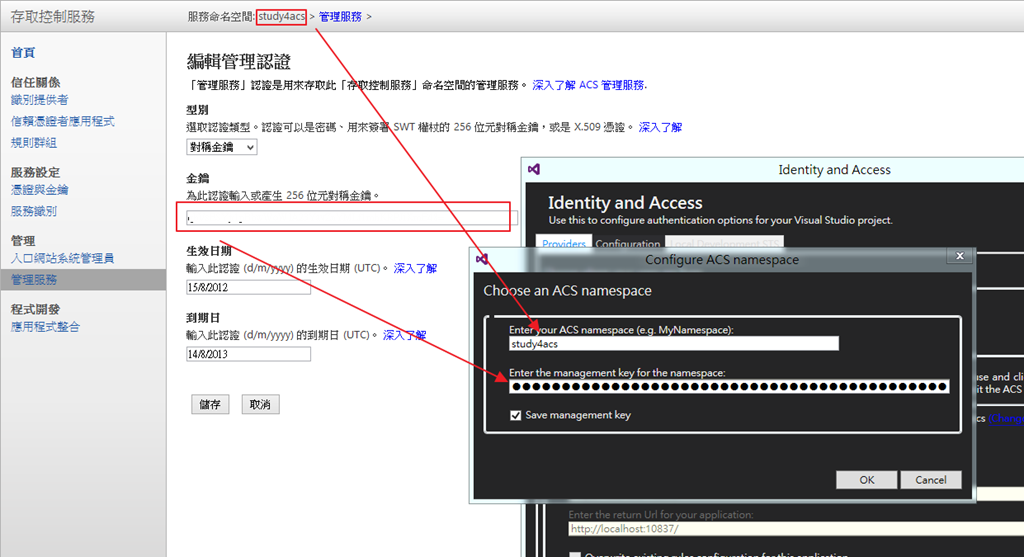Viewport: 1024px width, 557px height.
Task: Select 管理服務 in the sidebar
Action: coord(83,279)
